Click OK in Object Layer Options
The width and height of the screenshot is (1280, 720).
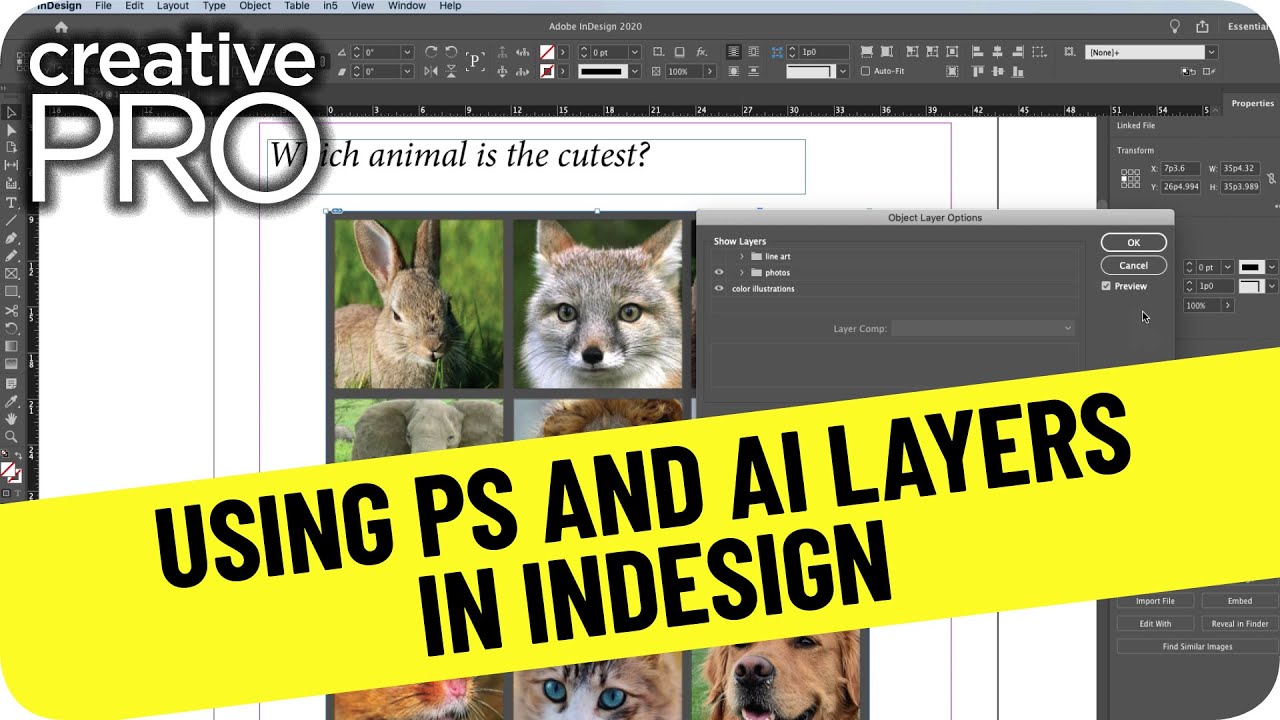click(x=1134, y=242)
